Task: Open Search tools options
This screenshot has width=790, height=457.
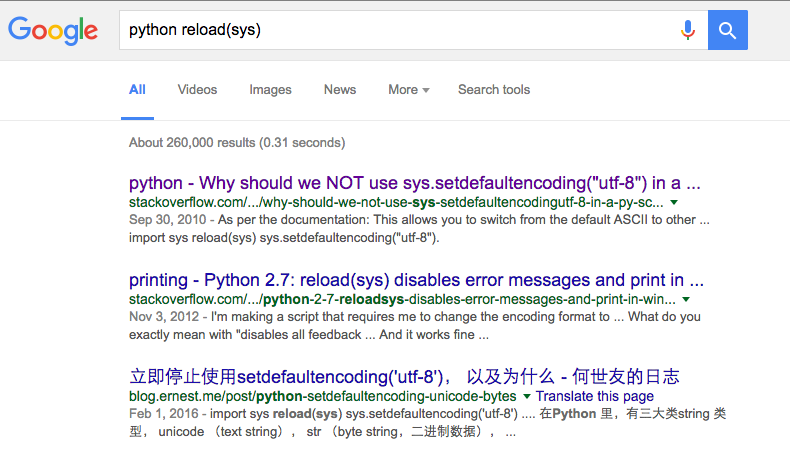Action: (494, 90)
